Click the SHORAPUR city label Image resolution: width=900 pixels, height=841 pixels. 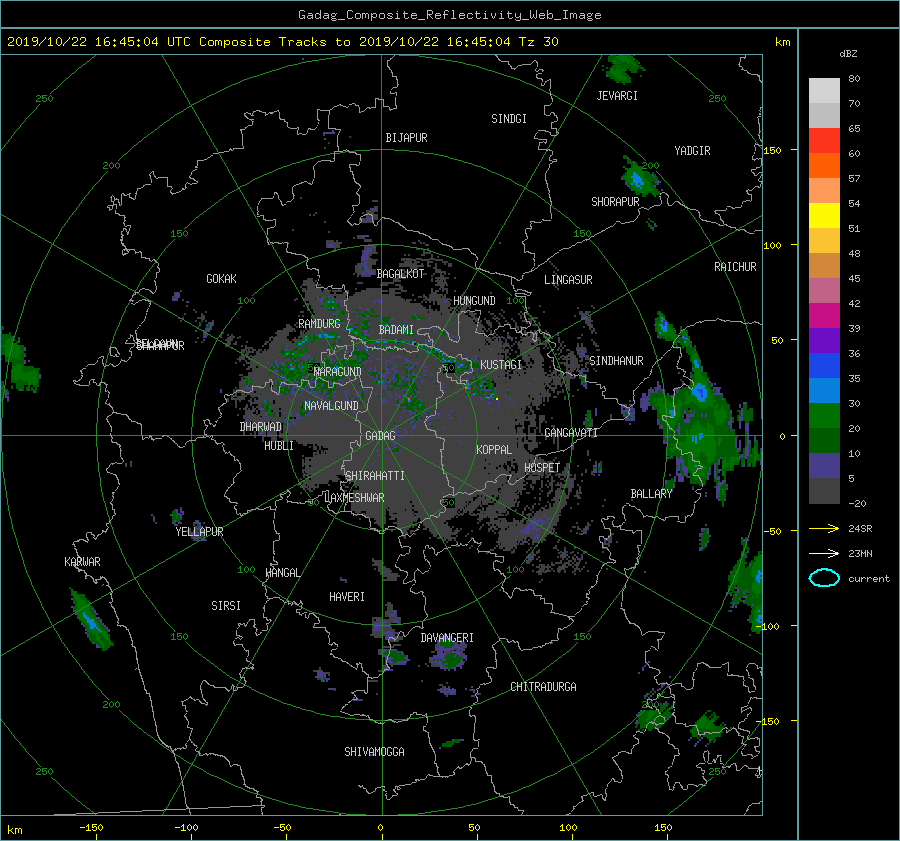pos(615,202)
